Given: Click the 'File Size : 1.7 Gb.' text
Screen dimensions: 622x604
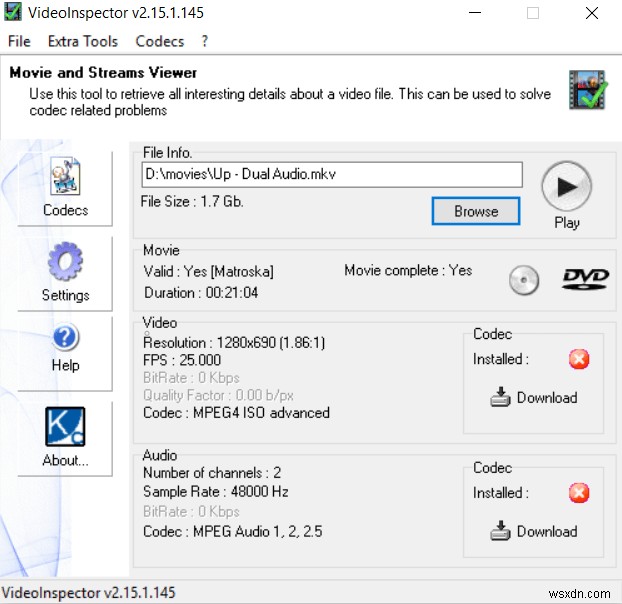Looking at the screenshot, I should [x=192, y=201].
